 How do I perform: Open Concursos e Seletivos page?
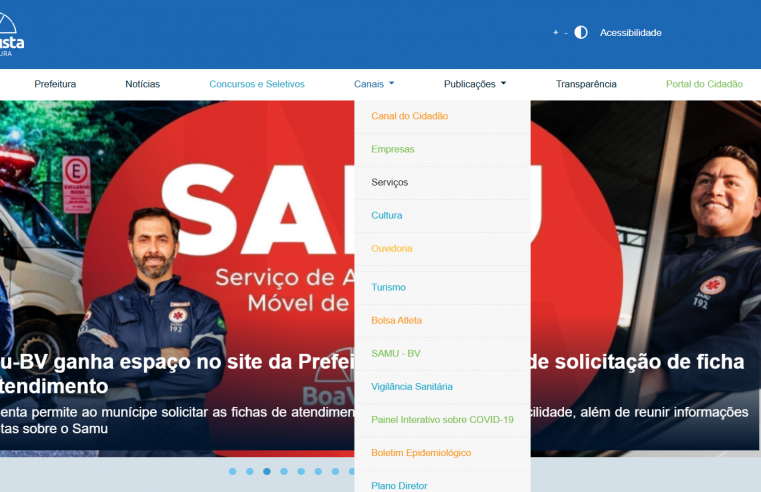[257, 84]
